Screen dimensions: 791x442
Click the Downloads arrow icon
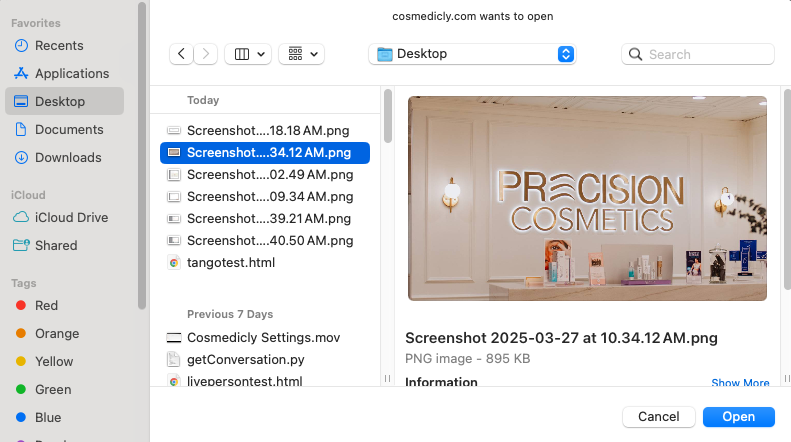pos(21,157)
